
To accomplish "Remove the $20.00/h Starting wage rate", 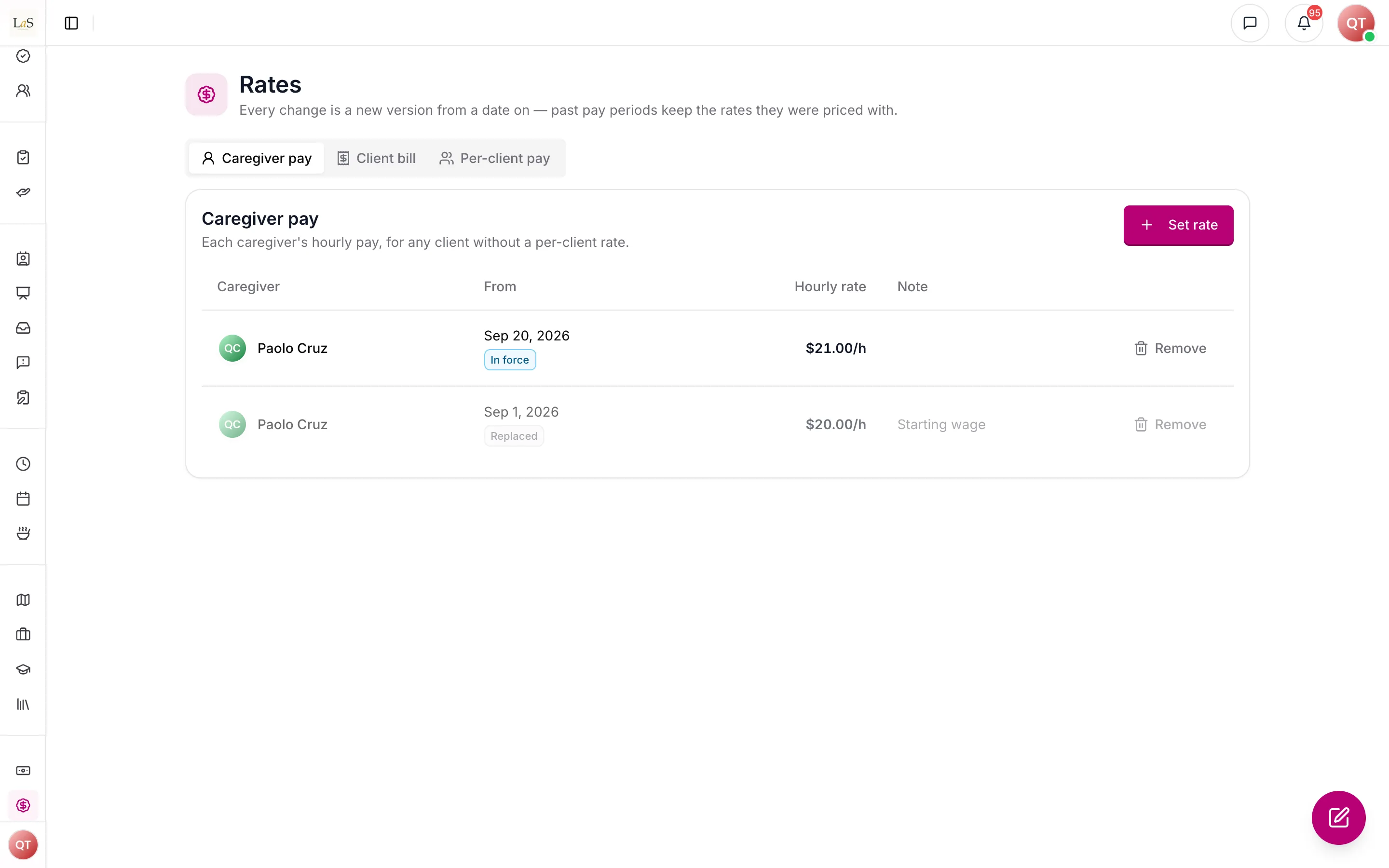I will click(1171, 425).
